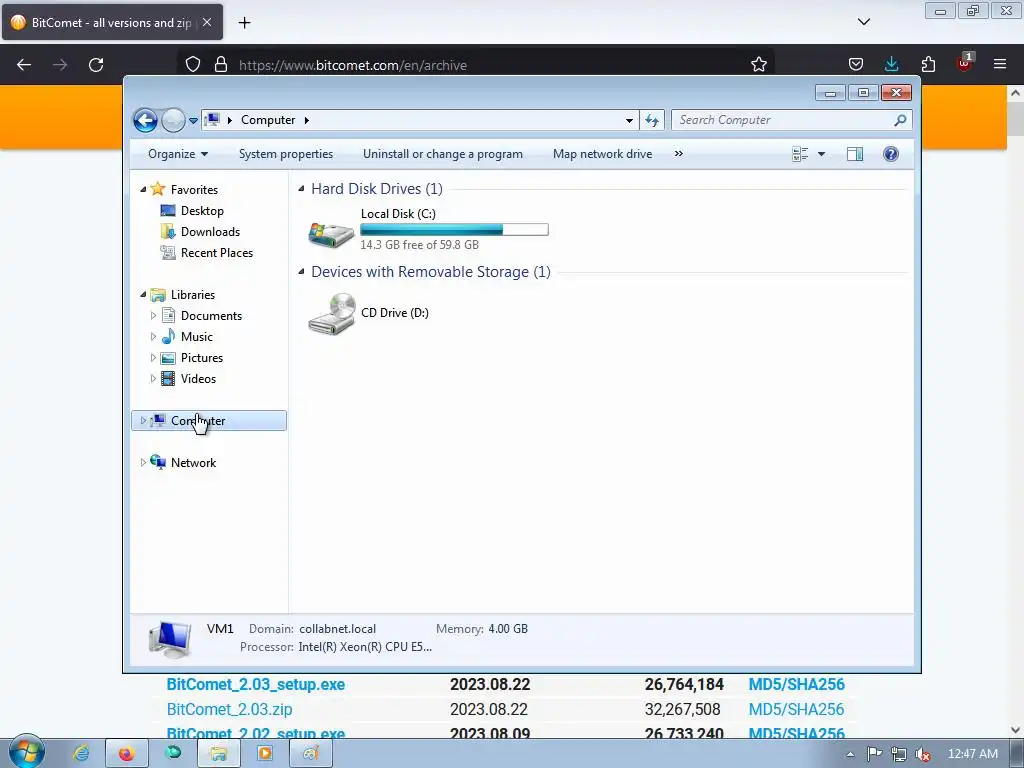Click Firefox back arrow
Image resolution: width=1024 pixels, height=768 pixels.
coord(24,65)
